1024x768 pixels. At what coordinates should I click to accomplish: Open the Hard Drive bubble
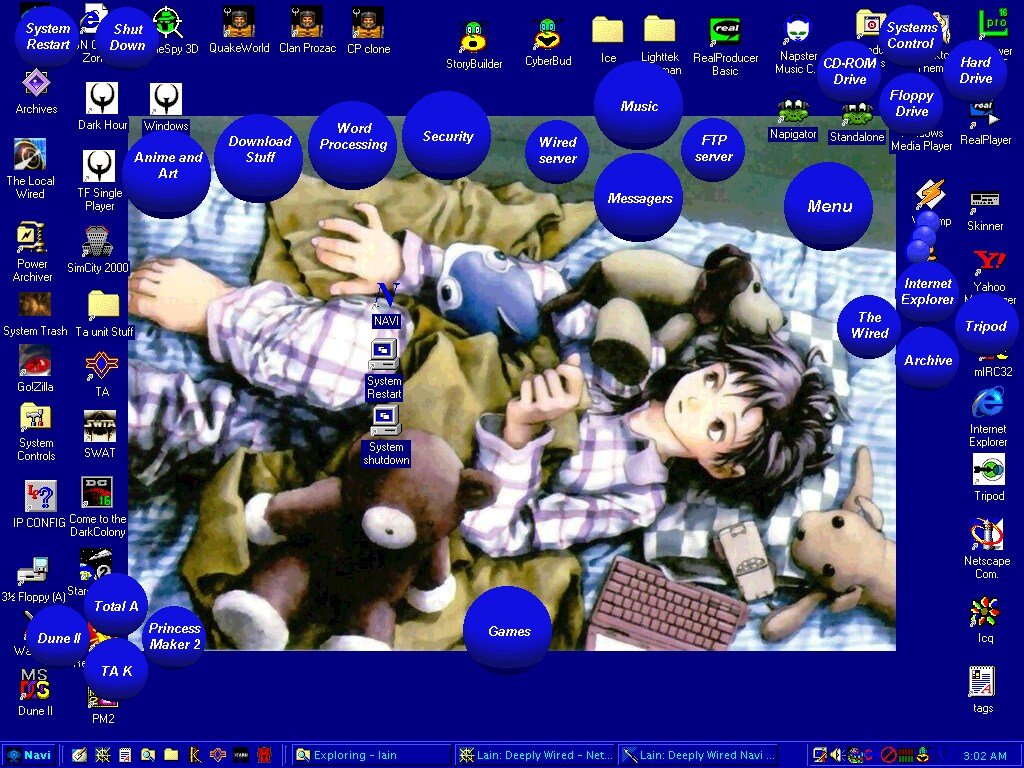(976, 71)
